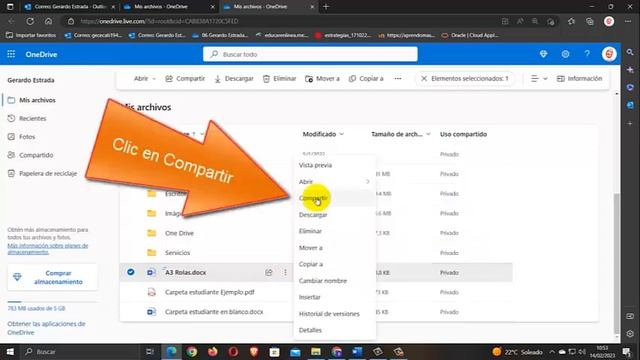The height and width of the screenshot is (360, 640).
Task: Open Compartido in the left sidebar
Action: pos(31,155)
